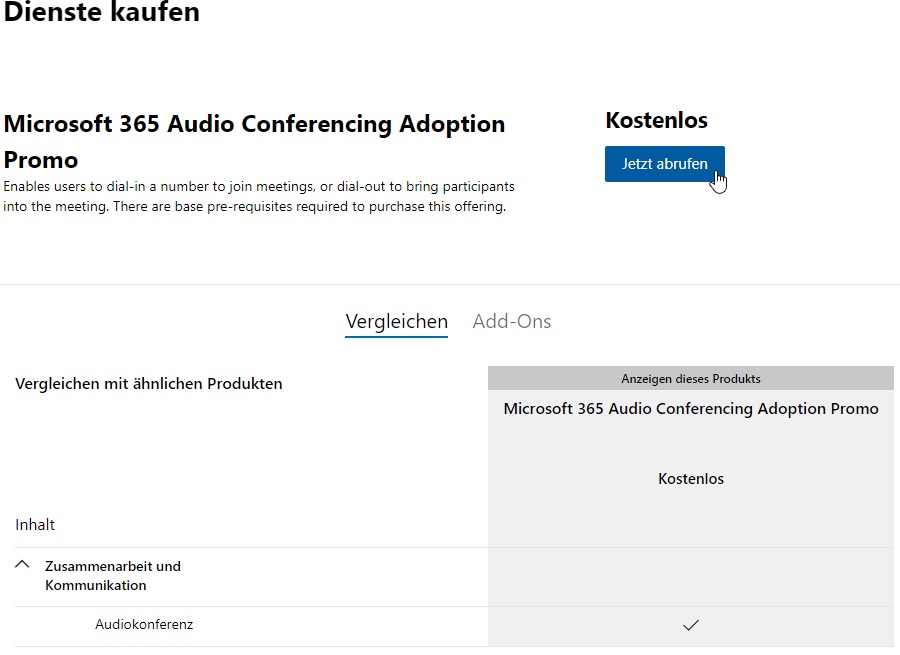This screenshot has width=900, height=655.
Task: Click the Jetzt abrufen button
Action: pos(664,164)
